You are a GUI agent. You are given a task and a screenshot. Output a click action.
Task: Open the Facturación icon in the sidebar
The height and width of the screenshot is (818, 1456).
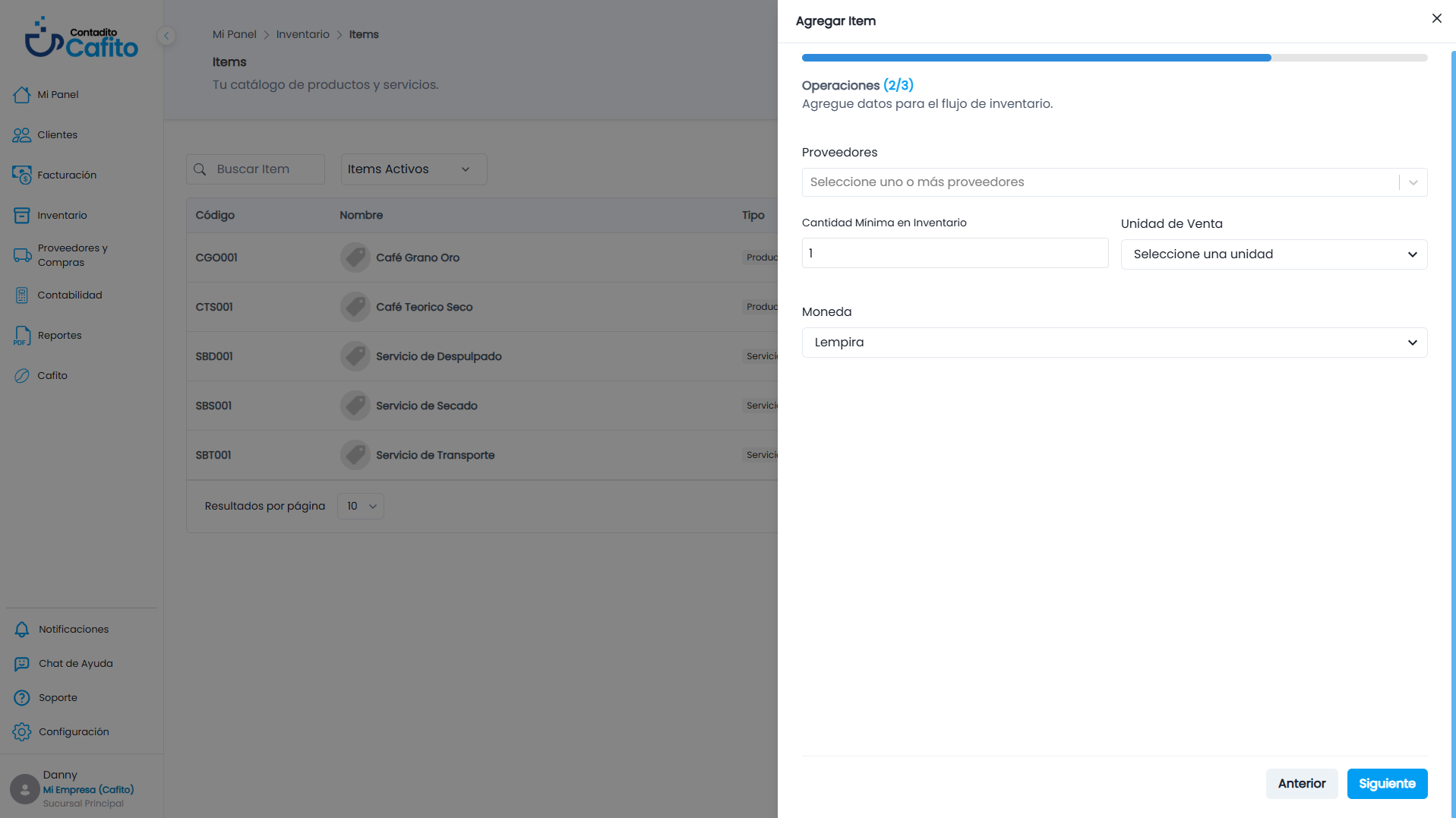(x=21, y=175)
